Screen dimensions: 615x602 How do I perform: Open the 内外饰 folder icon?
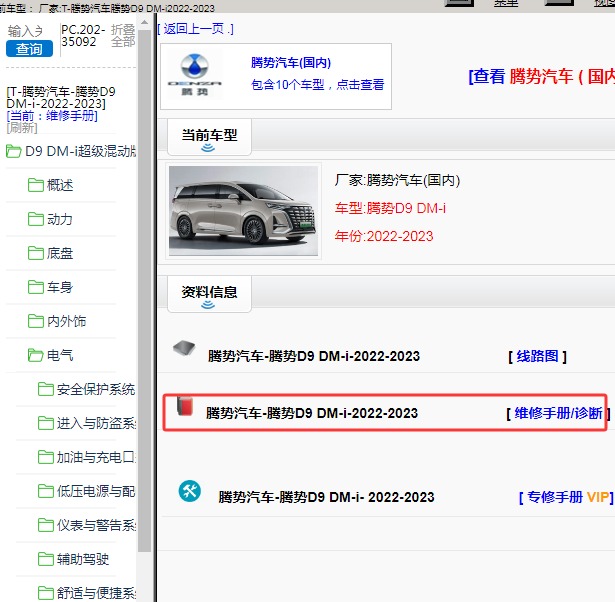(36, 322)
